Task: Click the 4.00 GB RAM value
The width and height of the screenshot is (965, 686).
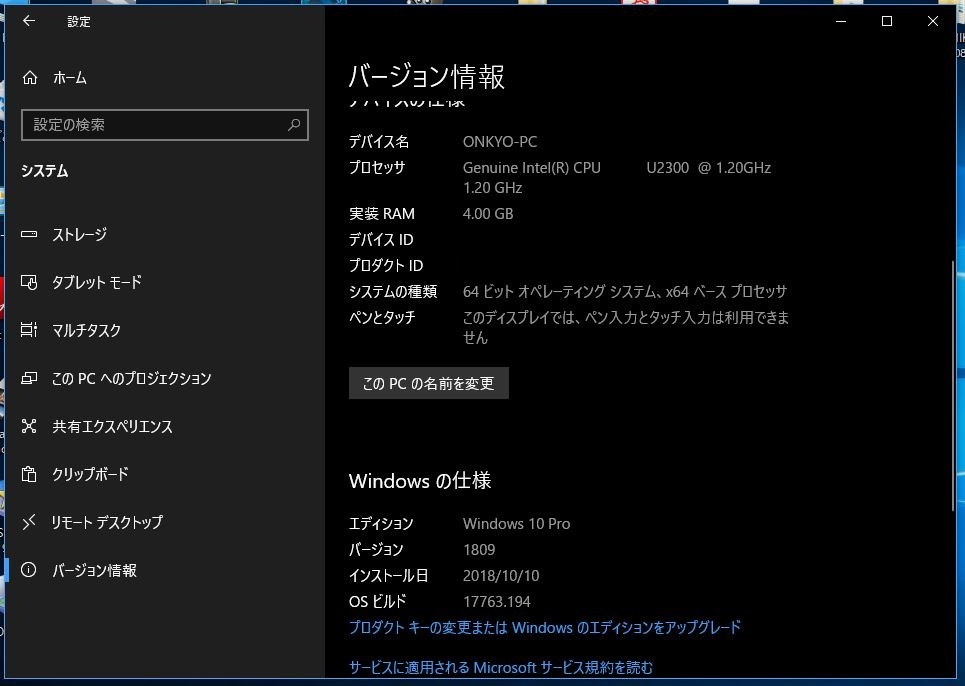Action: point(488,214)
